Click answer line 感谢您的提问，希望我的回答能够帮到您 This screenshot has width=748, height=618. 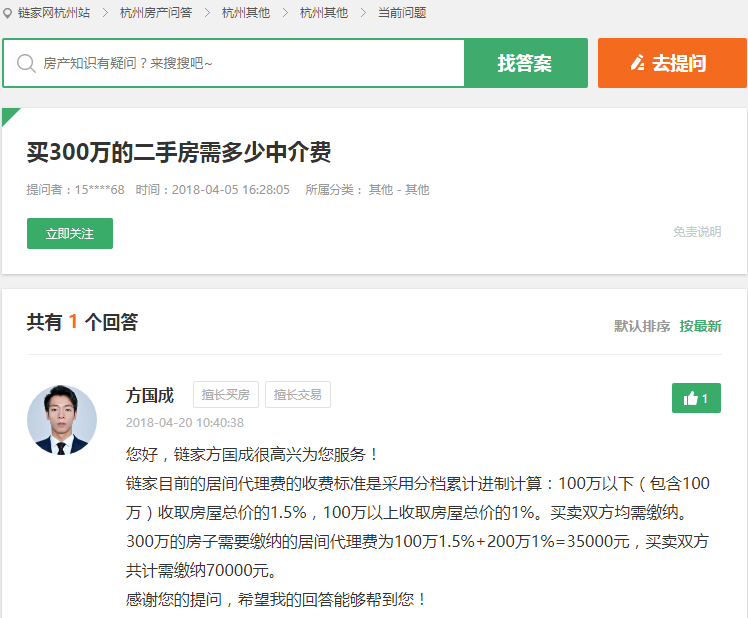[277, 599]
